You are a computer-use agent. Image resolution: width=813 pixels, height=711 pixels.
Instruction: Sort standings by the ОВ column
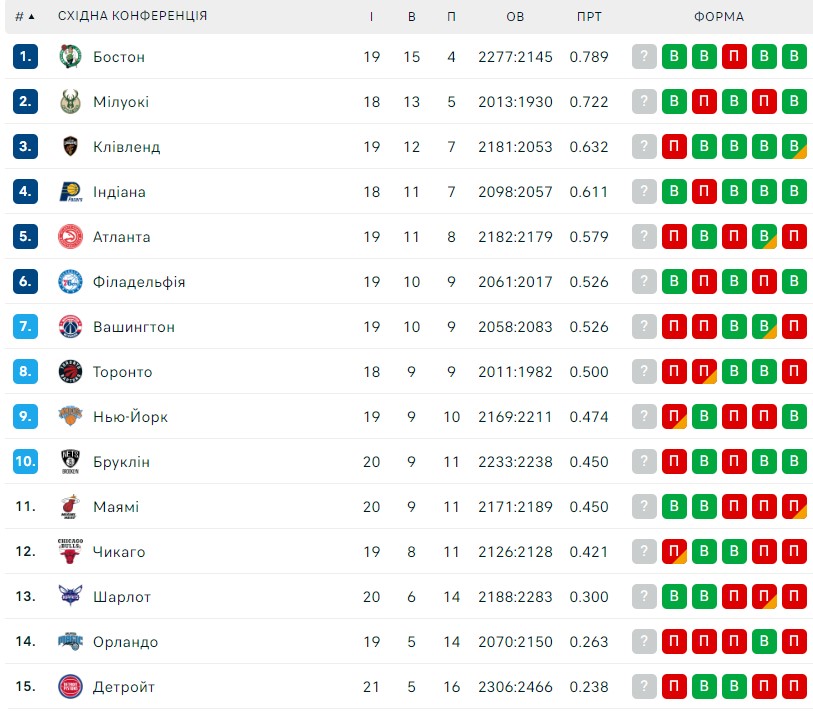click(x=515, y=17)
